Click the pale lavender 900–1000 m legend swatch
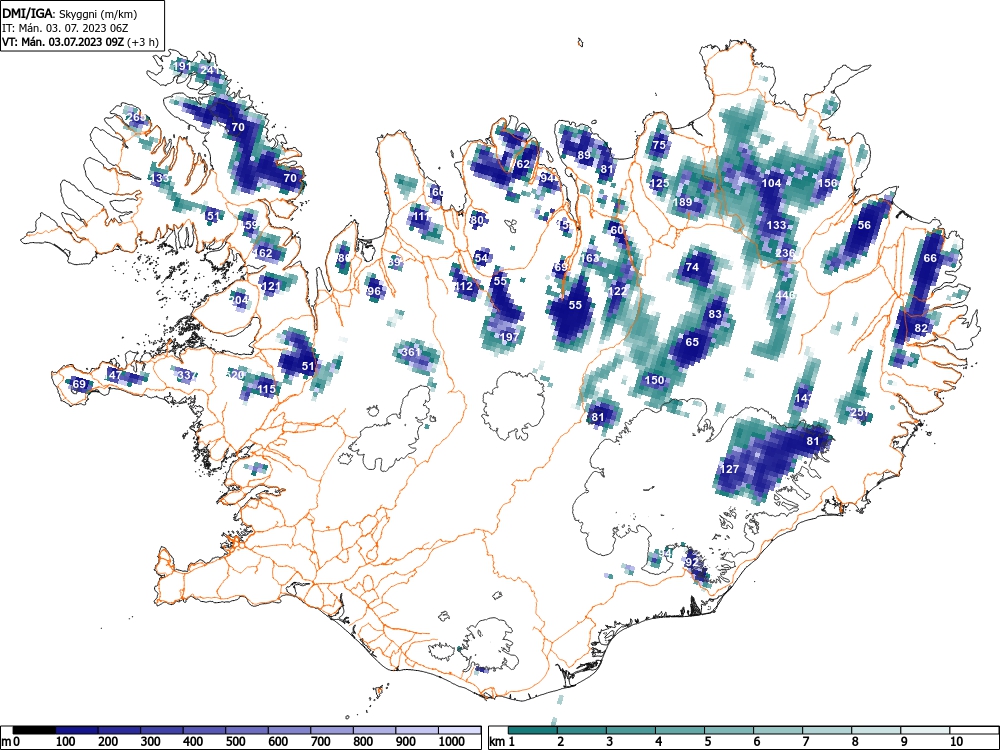The height and width of the screenshot is (750, 1000). (417, 730)
